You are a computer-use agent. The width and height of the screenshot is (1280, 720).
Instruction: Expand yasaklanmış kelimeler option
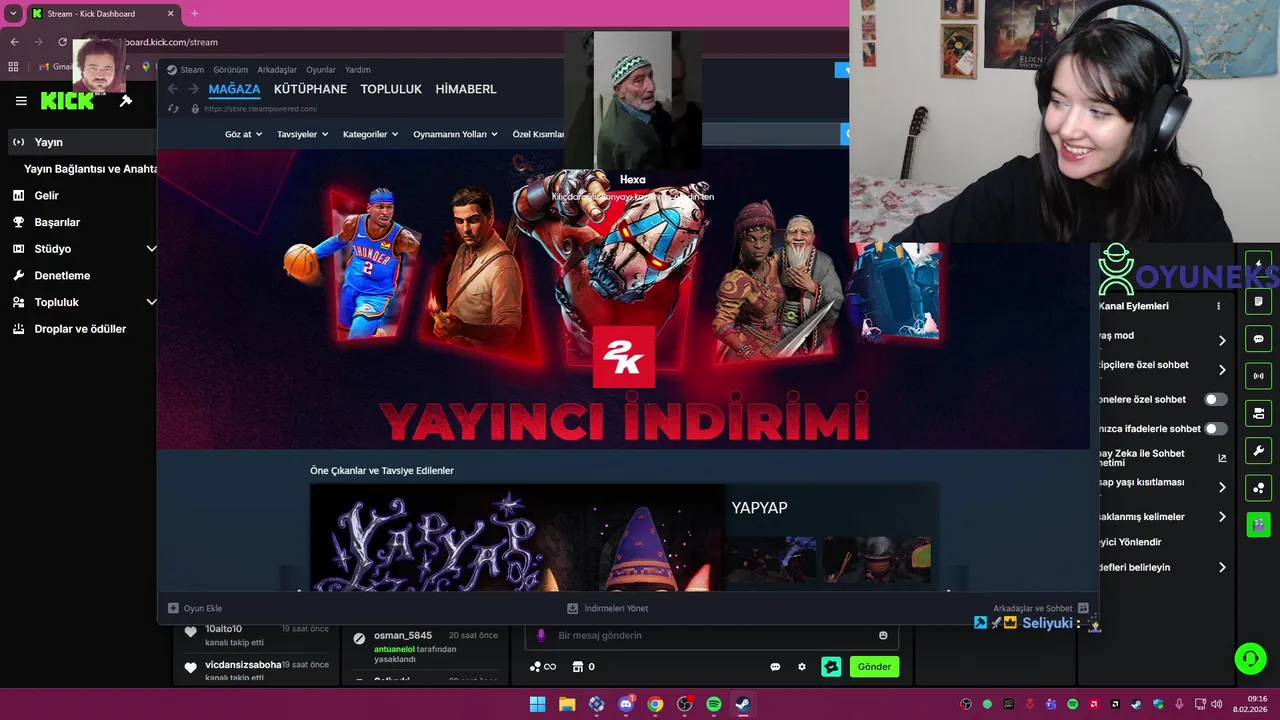click(x=1222, y=517)
